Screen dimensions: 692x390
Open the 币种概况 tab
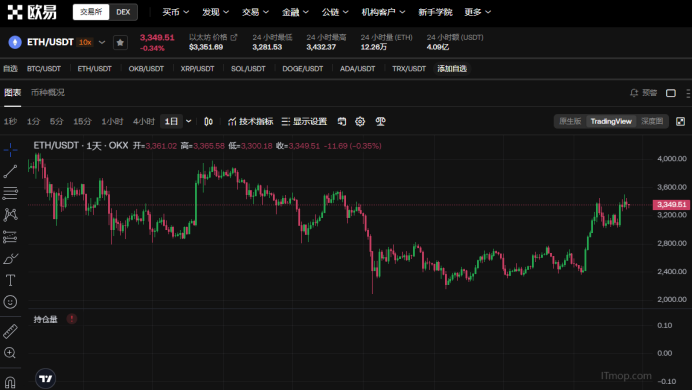[48, 93]
